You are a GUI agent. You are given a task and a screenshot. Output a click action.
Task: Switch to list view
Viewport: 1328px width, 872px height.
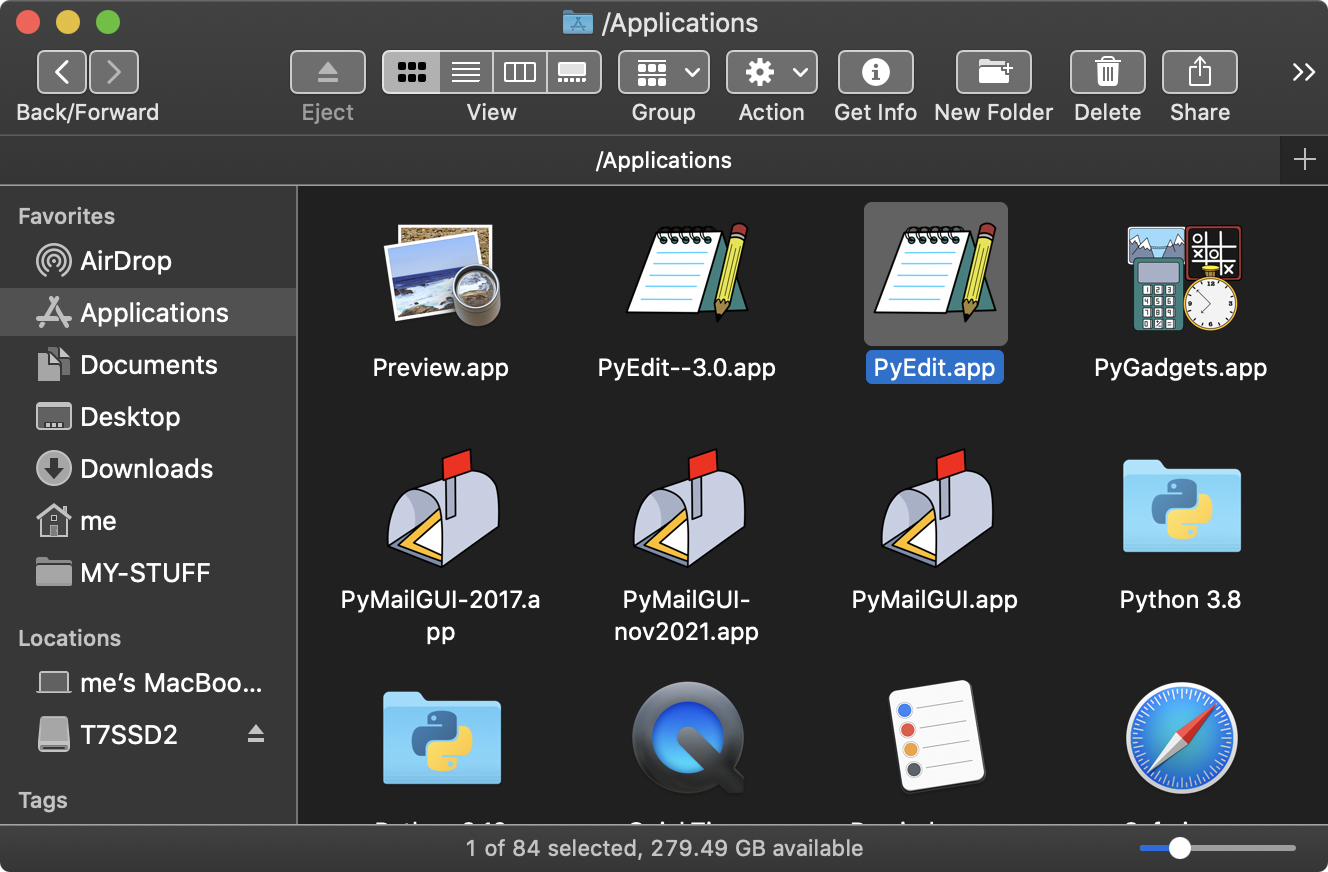tap(466, 72)
